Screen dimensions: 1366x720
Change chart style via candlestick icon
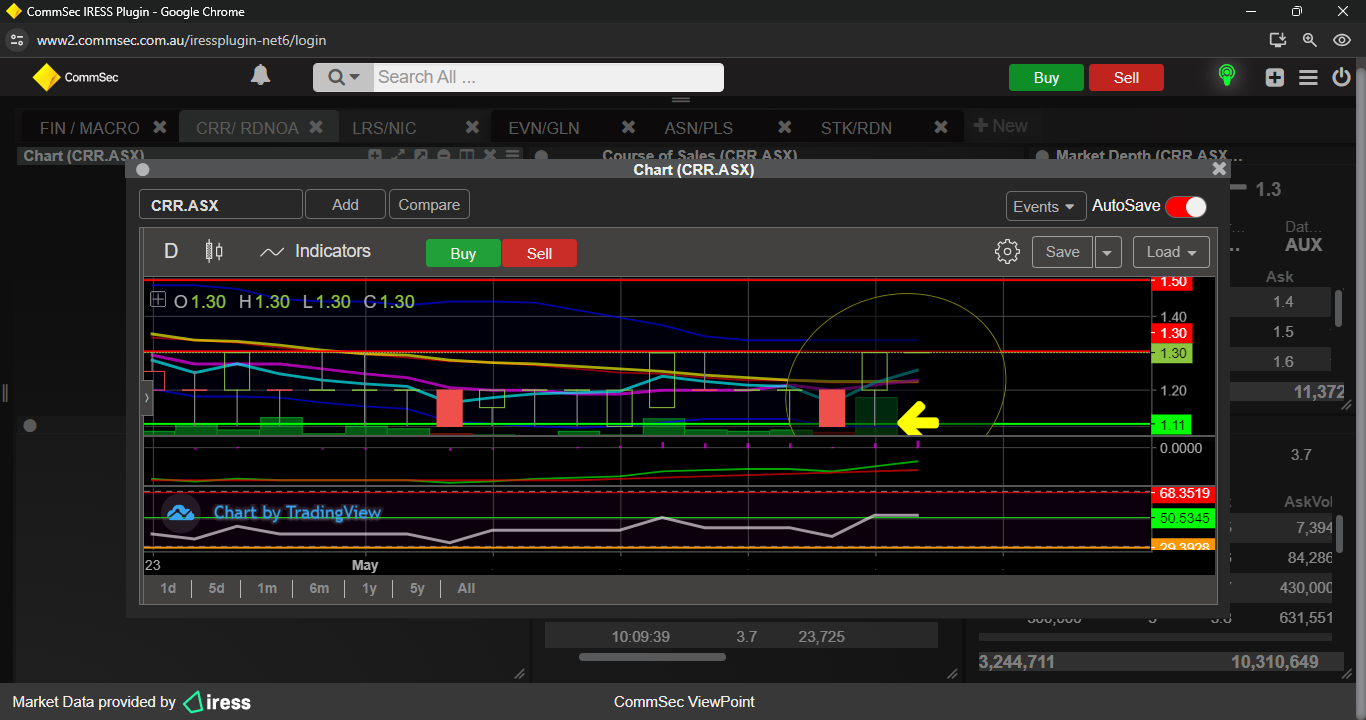click(x=214, y=251)
